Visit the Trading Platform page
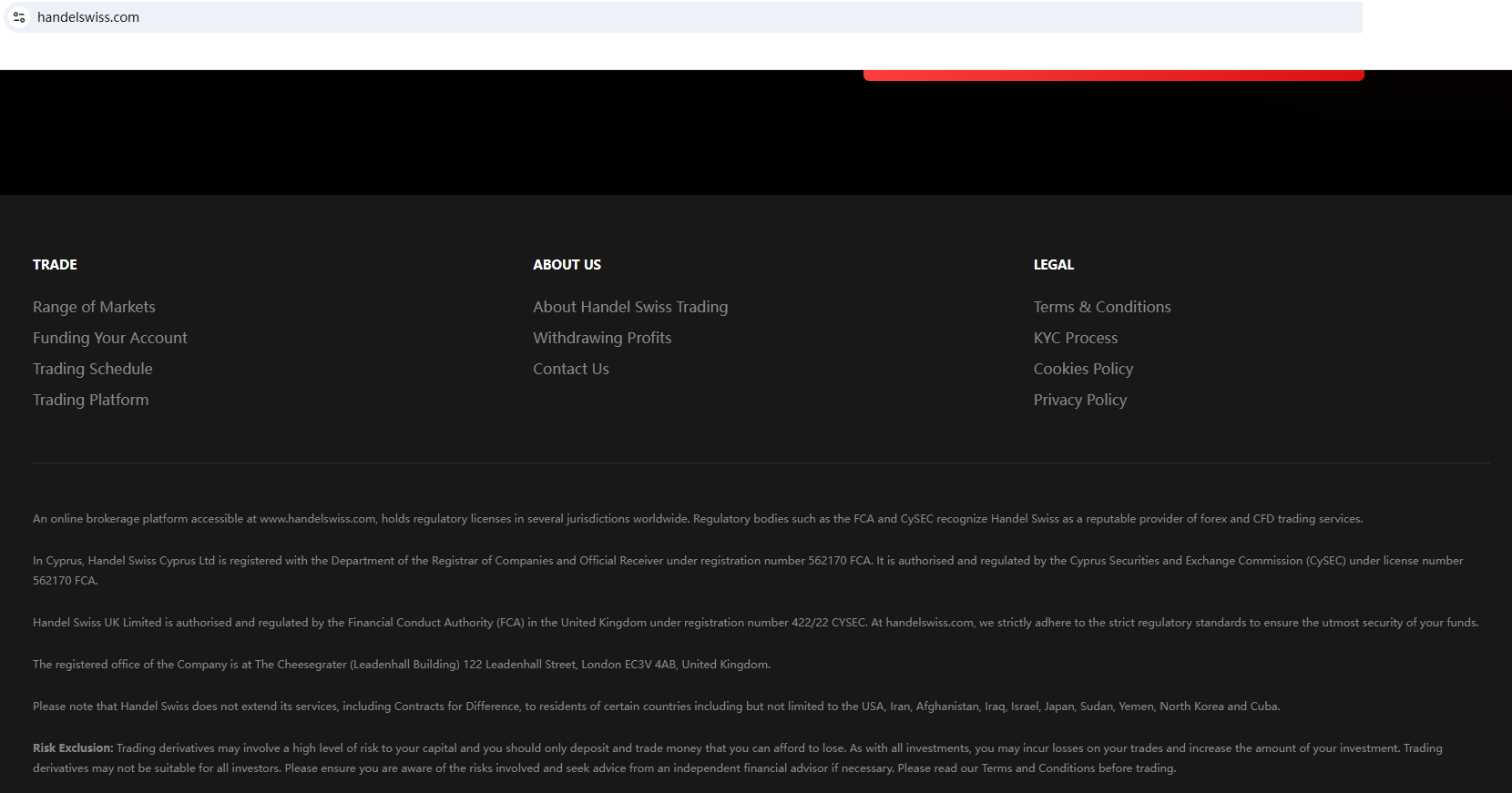Image resolution: width=1512 pixels, height=793 pixels. (x=91, y=400)
